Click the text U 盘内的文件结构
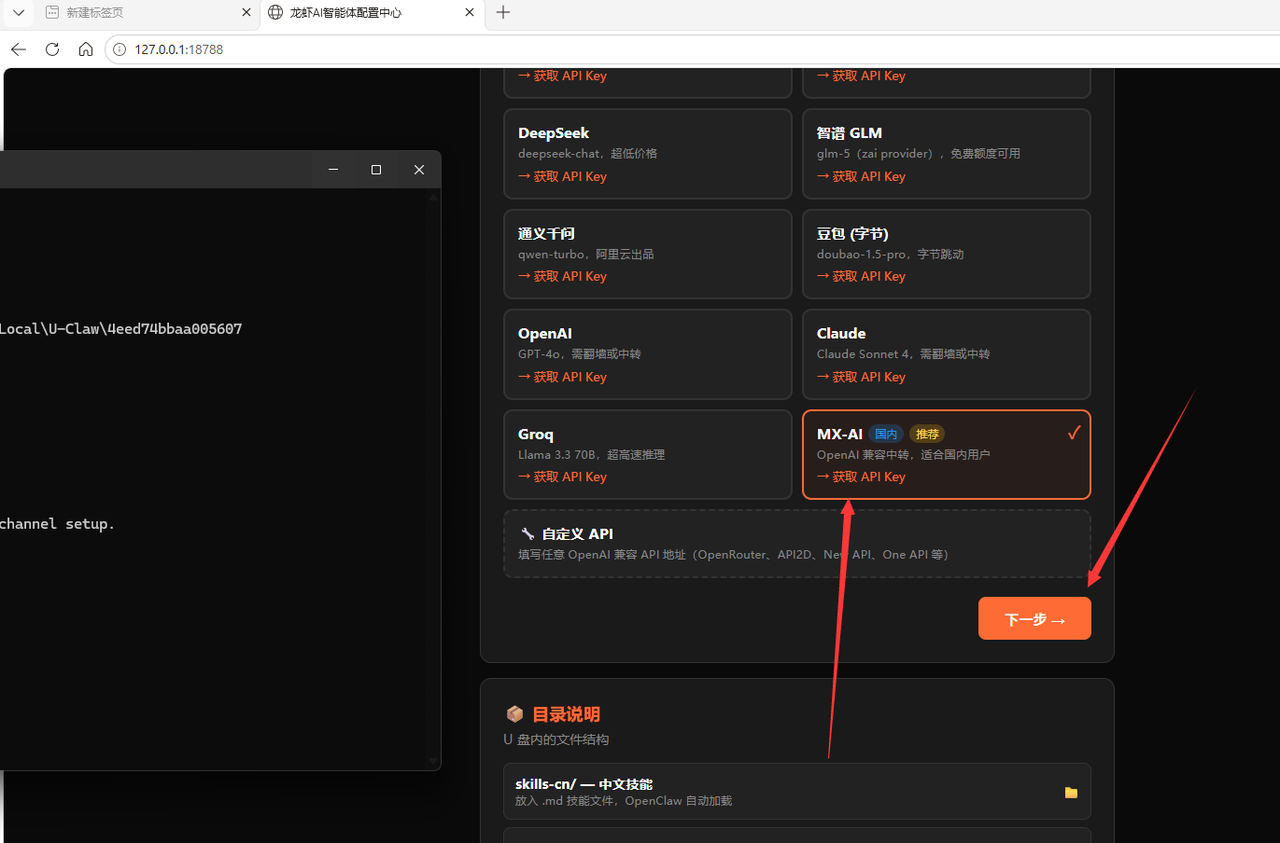The width and height of the screenshot is (1280, 843). 556,740
